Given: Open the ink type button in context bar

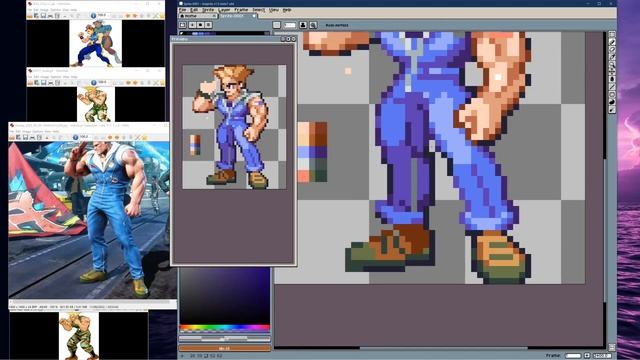Looking at the screenshot, I should click(x=303, y=25).
